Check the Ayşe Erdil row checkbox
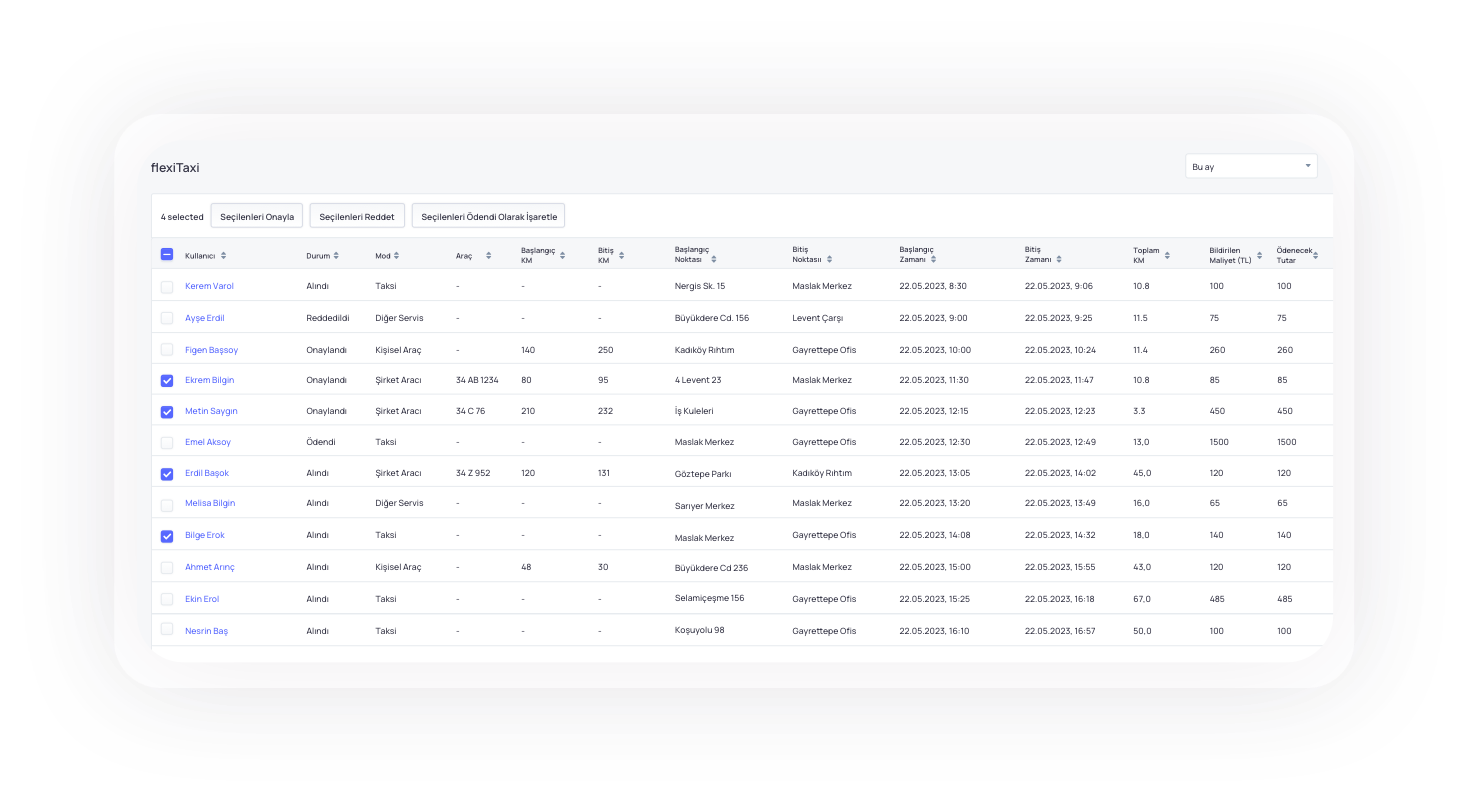The image size is (1470, 802). point(167,318)
